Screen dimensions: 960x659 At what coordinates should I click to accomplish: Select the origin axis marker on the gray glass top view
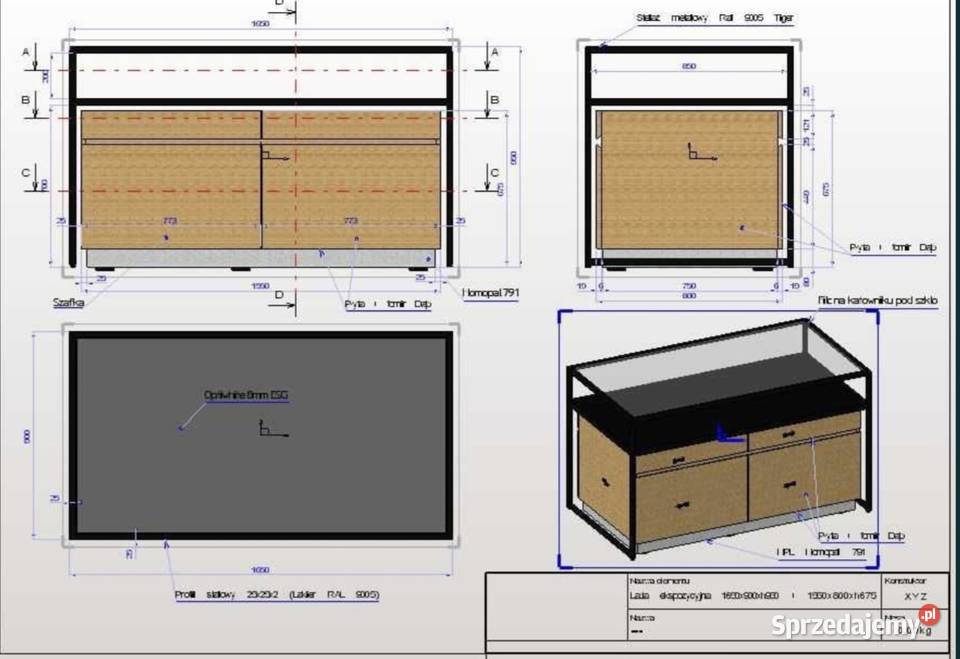pos(268,429)
